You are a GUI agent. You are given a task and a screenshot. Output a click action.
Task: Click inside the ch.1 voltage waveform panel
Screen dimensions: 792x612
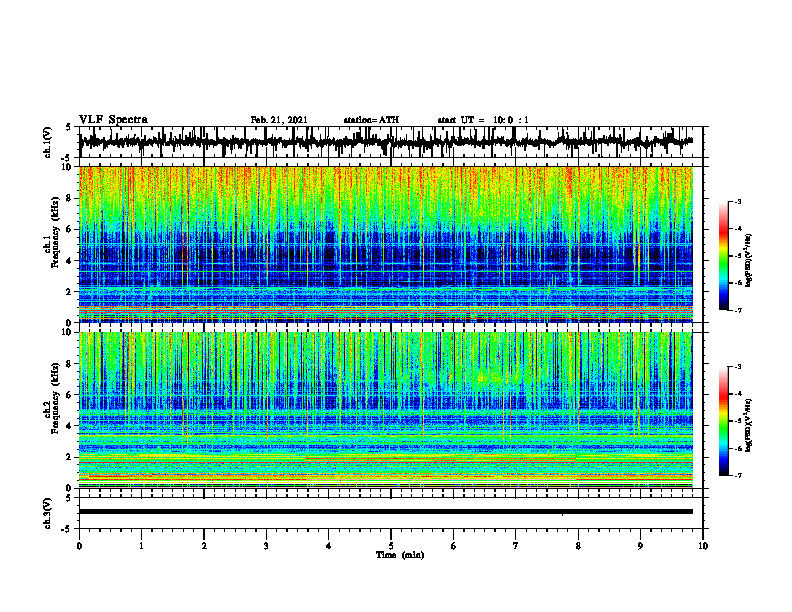pos(391,142)
